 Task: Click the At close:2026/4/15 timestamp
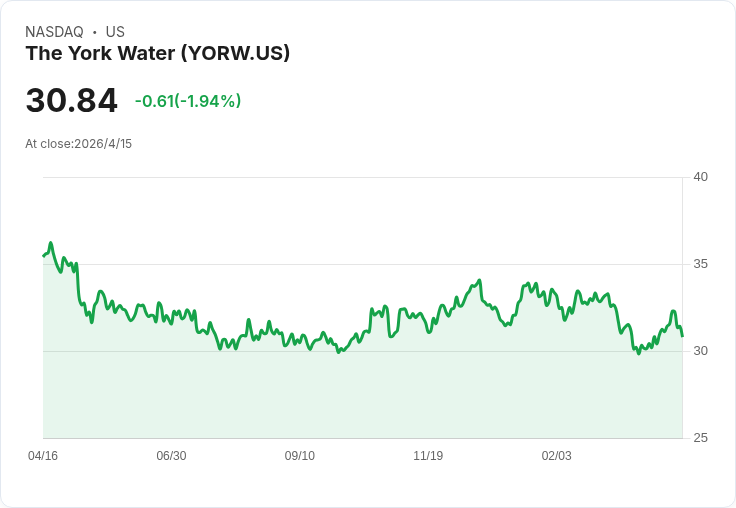[x=78, y=144]
